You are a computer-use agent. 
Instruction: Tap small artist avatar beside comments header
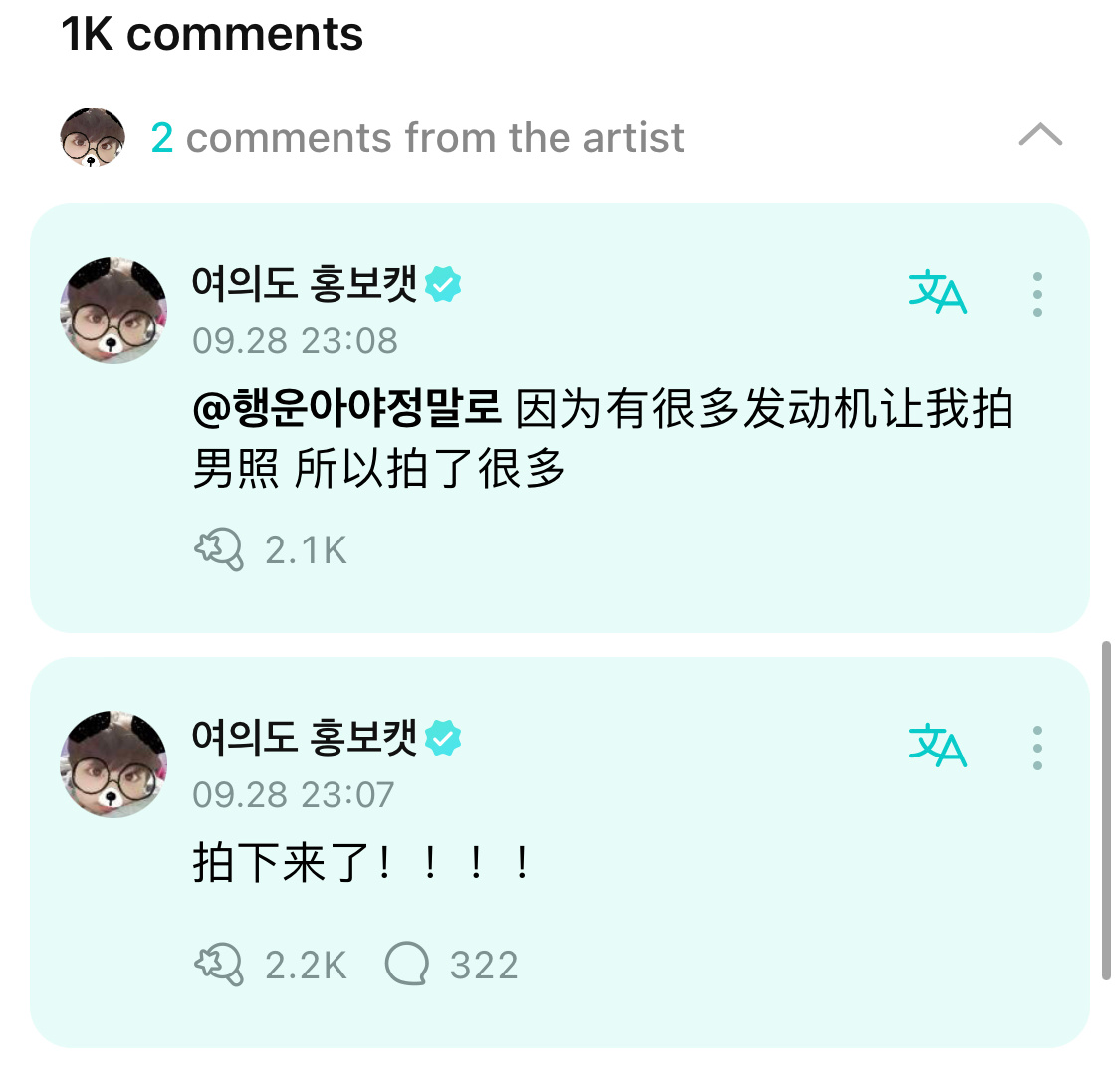coord(93,137)
